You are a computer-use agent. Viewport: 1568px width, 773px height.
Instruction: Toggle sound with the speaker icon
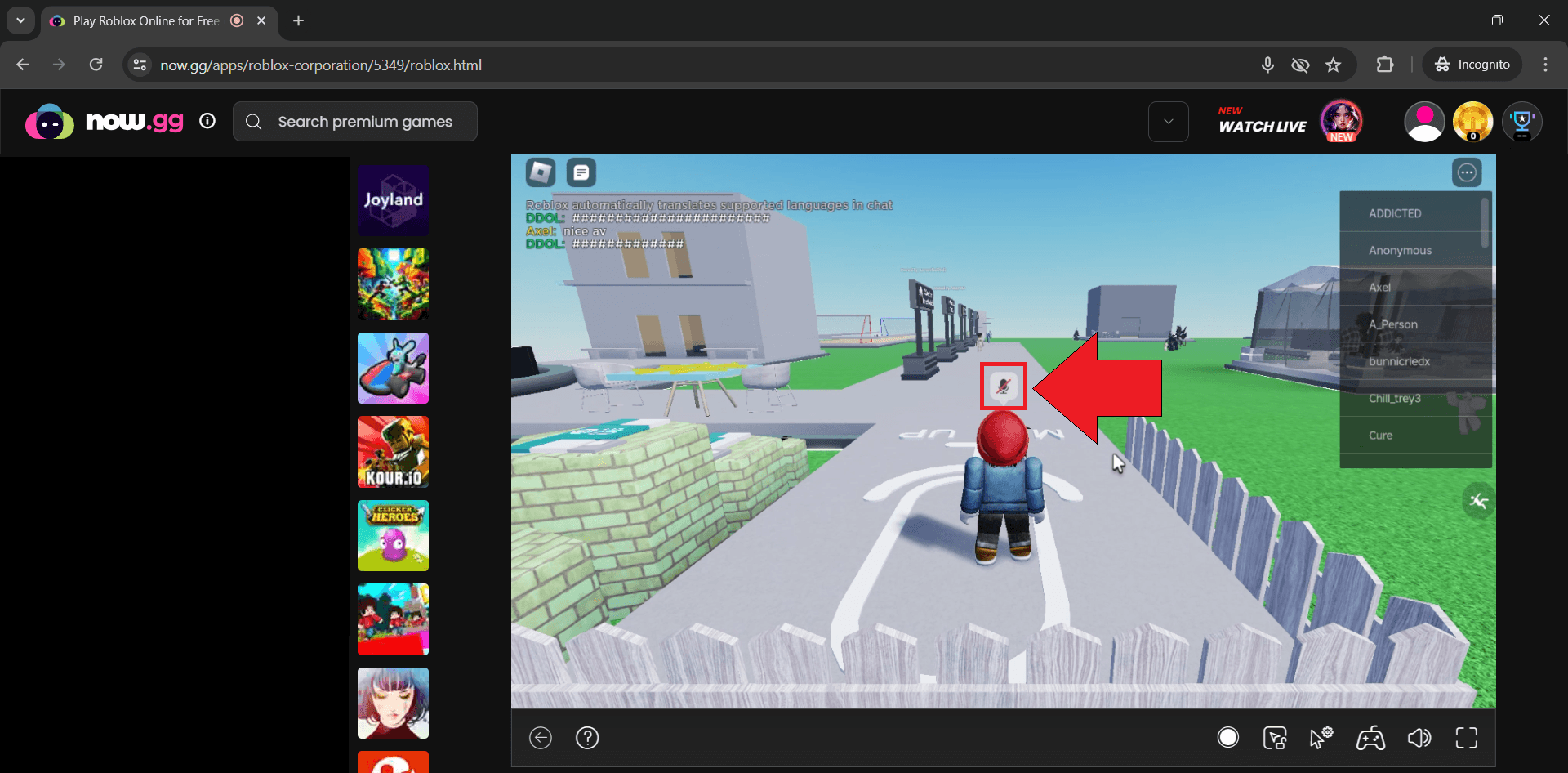point(1419,738)
